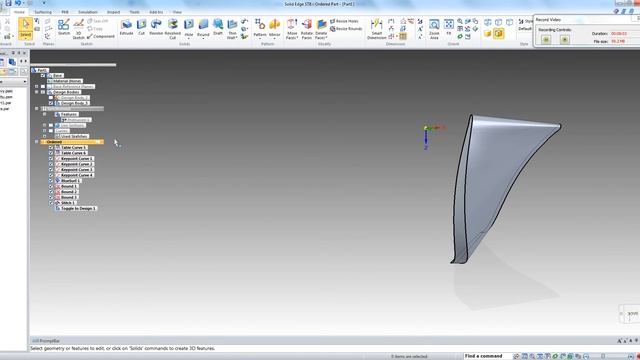Viewport: 640px width, 360px height.
Task: Click the magnifier Zoom icon in Orient group
Action: pos(460,21)
